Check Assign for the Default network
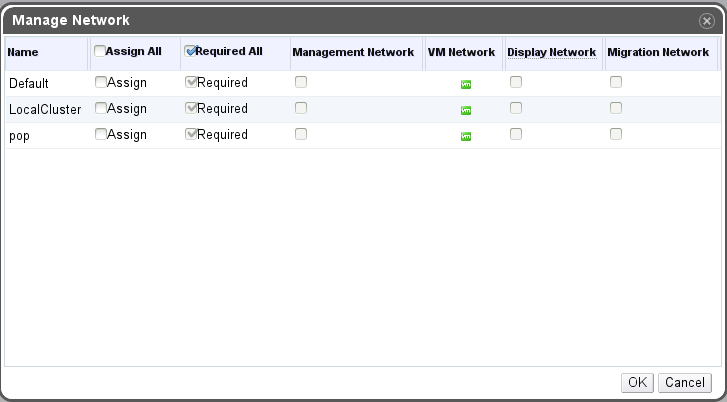This screenshot has width=727, height=402. [x=100, y=83]
